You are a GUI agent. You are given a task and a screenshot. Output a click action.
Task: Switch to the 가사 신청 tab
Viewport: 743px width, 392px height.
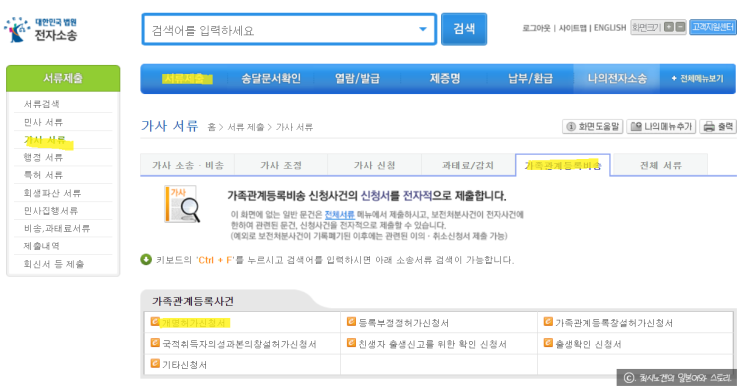pyautogui.click(x=374, y=165)
